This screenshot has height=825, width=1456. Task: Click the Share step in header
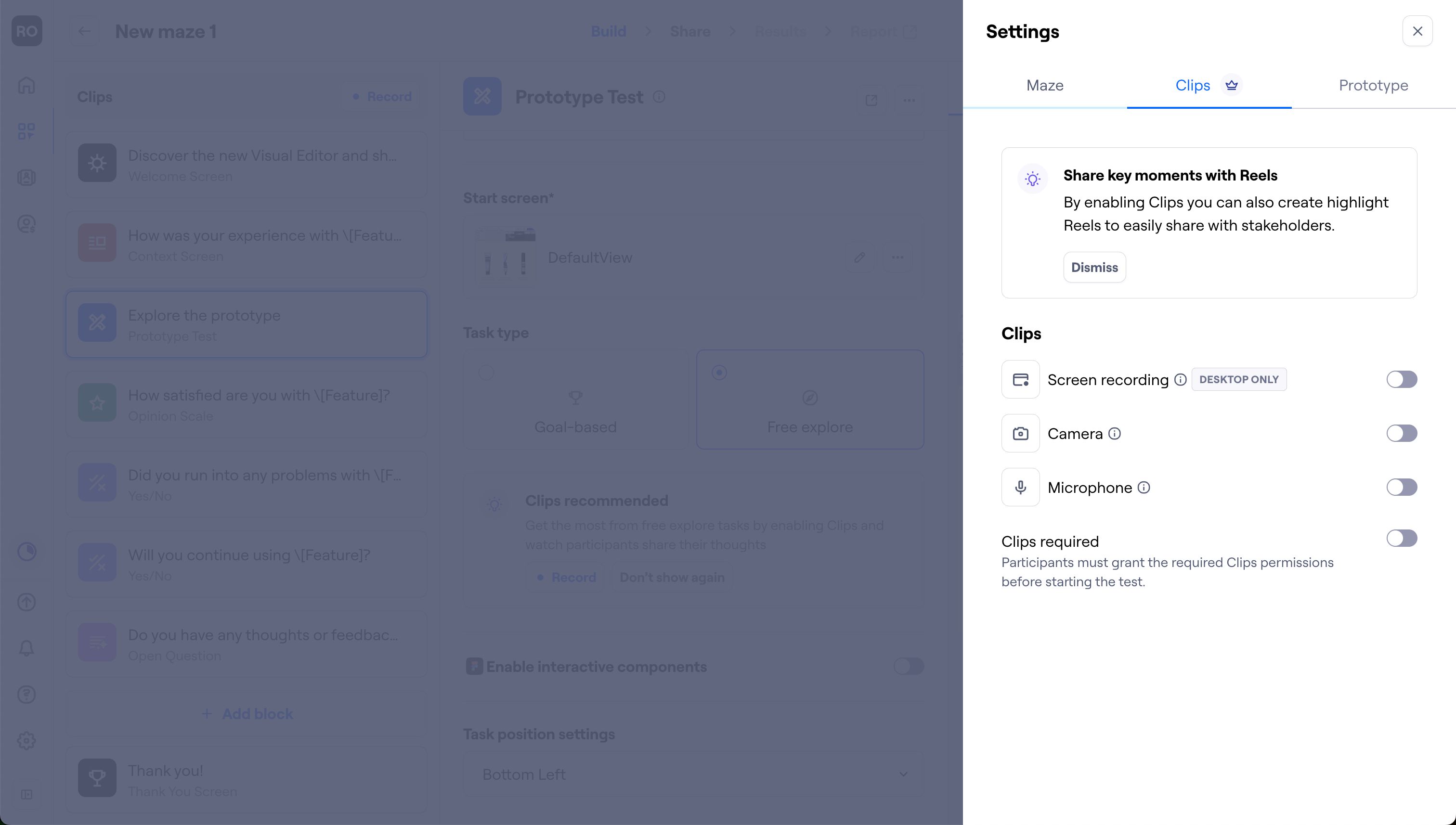click(x=690, y=31)
